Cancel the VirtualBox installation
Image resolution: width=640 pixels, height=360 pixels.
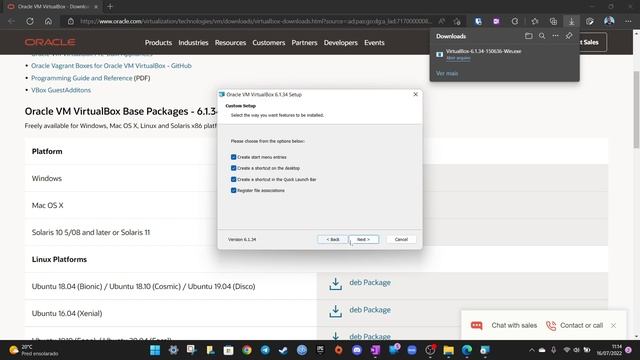(x=401, y=240)
